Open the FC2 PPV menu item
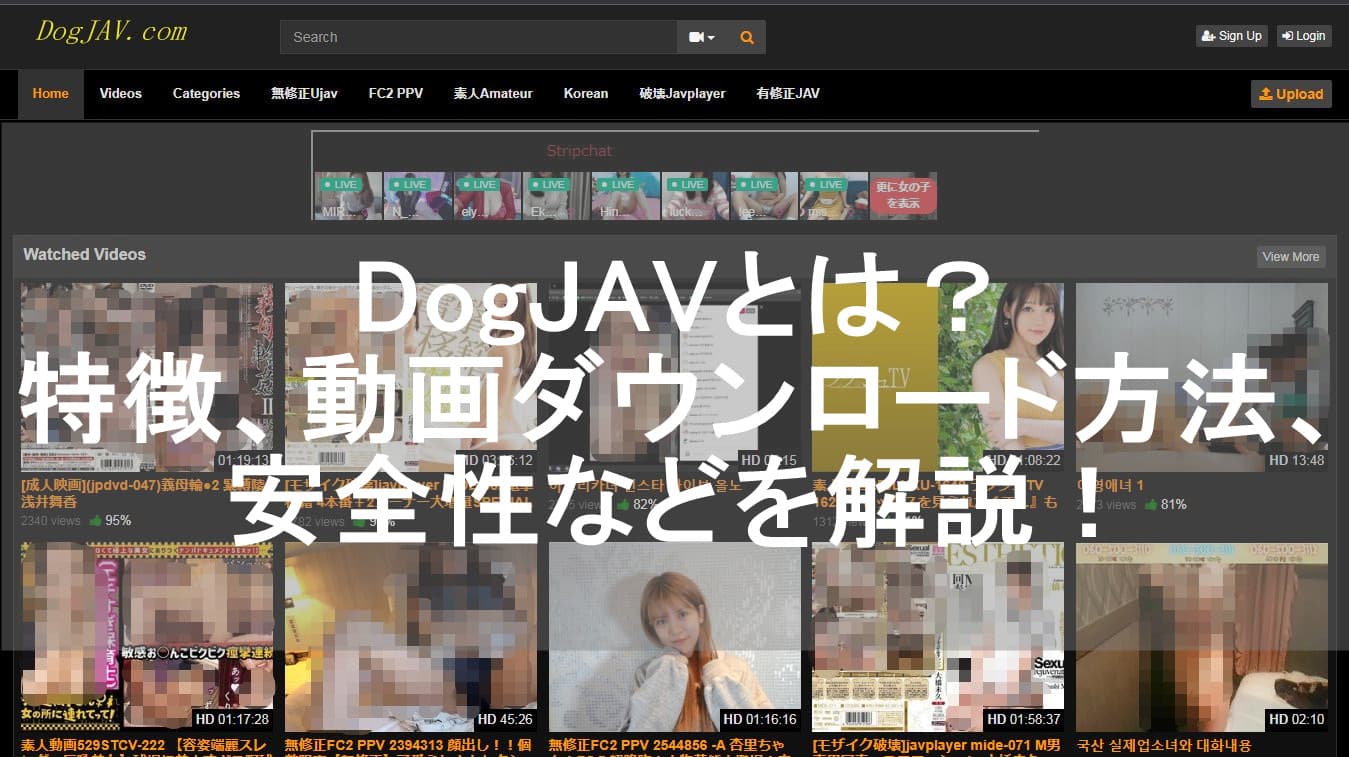 396,94
